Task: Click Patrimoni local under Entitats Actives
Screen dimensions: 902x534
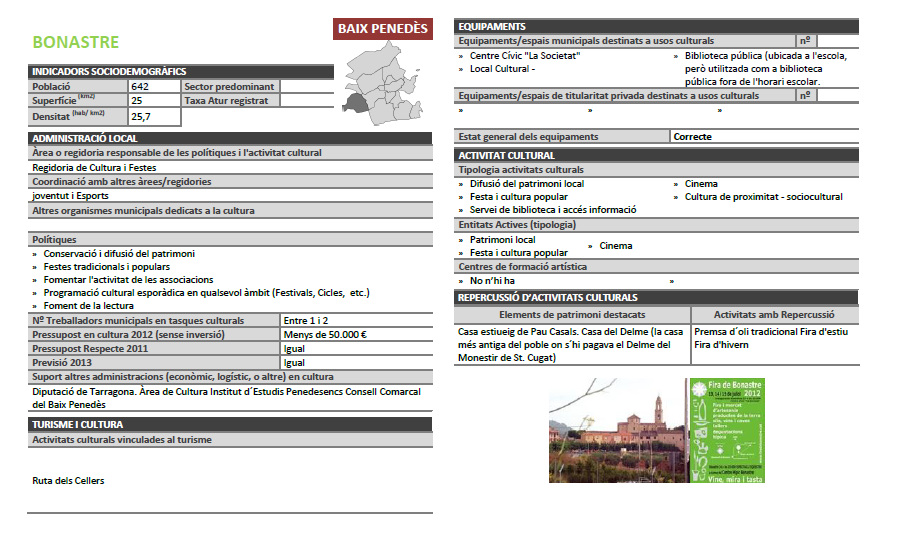Action: pyautogui.click(x=502, y=240)
